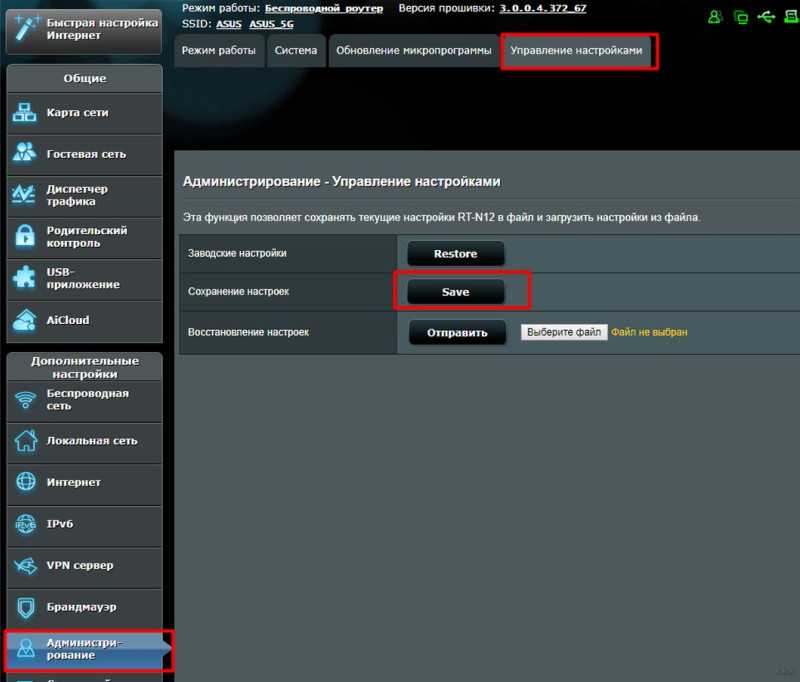The height and width of the screenshot is (682, 800).
Task: Click the Гостевая сеть guest network icon
Action: tap(24, 152)
